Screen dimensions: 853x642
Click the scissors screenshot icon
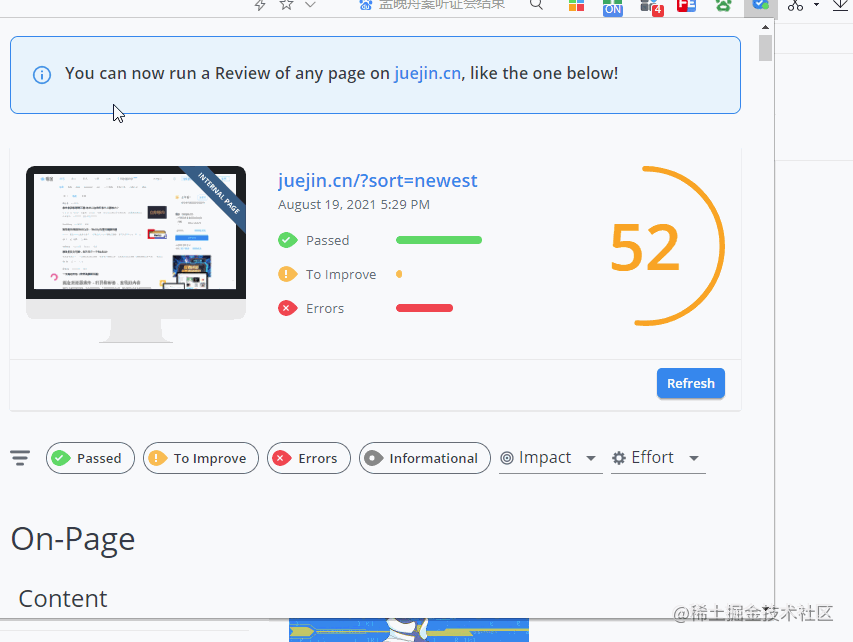(795, 5)
